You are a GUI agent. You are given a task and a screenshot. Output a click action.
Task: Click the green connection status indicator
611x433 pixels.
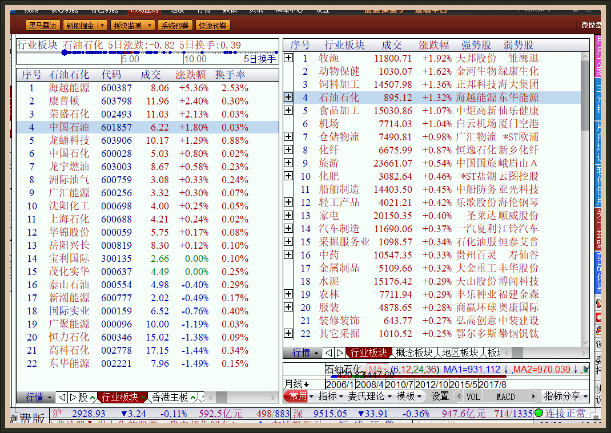pos(539,413)
